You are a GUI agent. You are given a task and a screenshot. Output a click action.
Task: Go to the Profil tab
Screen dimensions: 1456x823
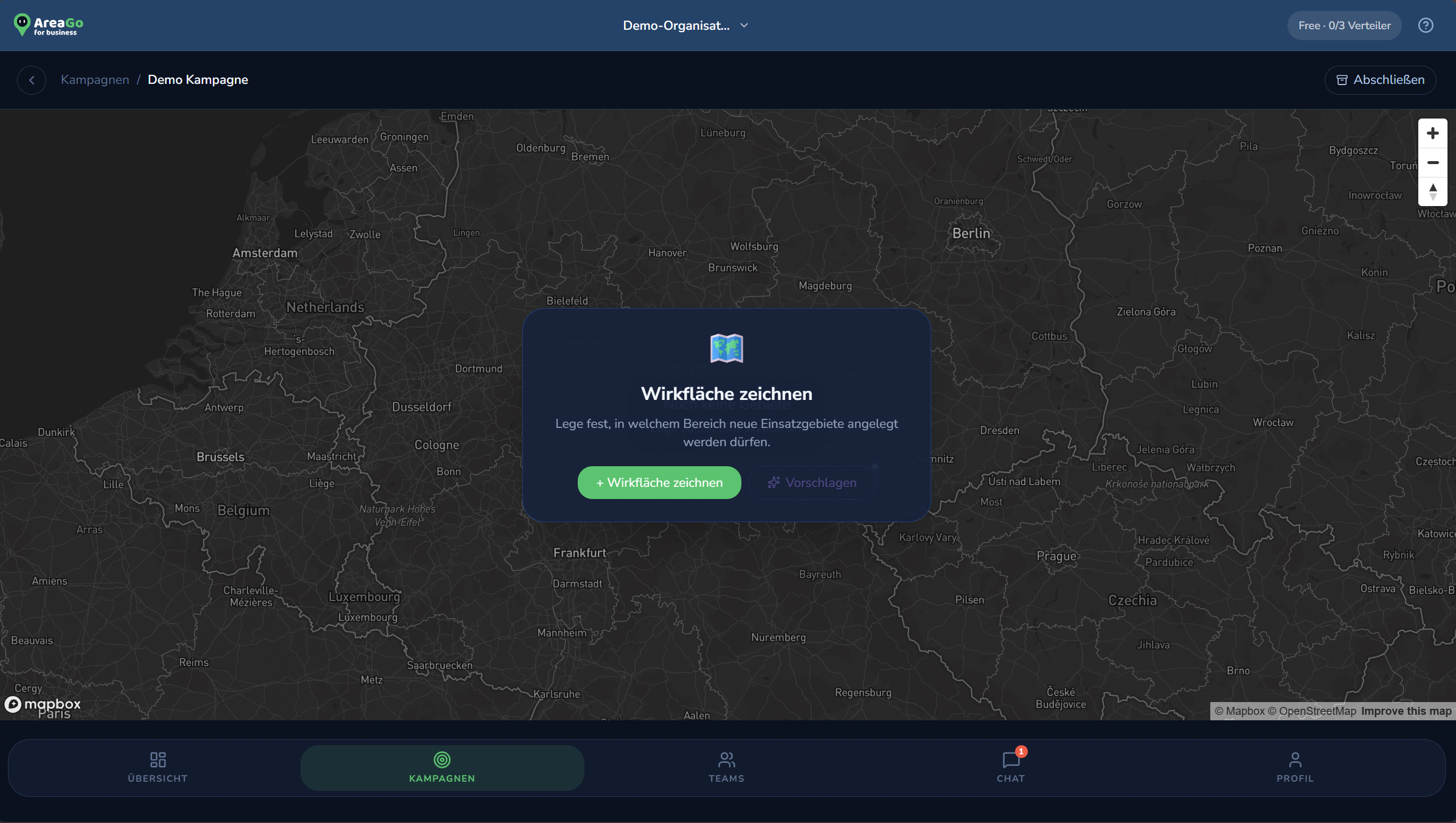click(1295, 768)
